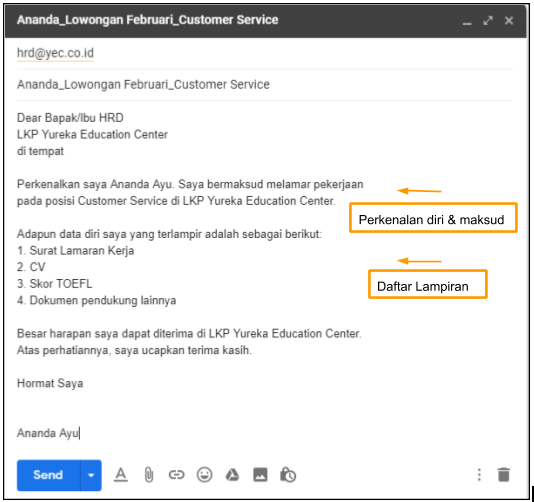Click the list item '2. CV'
This screenshot has width=534, height=502.
tap(31, 267)
